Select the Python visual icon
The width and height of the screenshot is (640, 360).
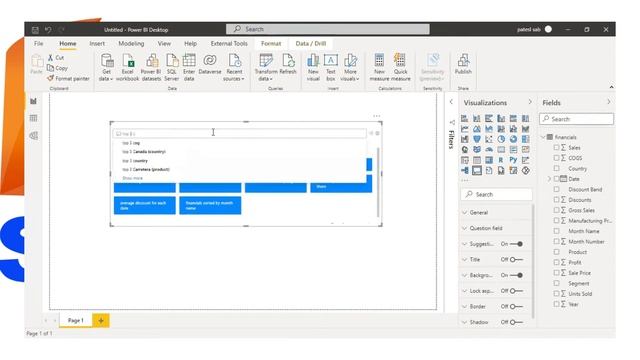click(x=513, y=160)
